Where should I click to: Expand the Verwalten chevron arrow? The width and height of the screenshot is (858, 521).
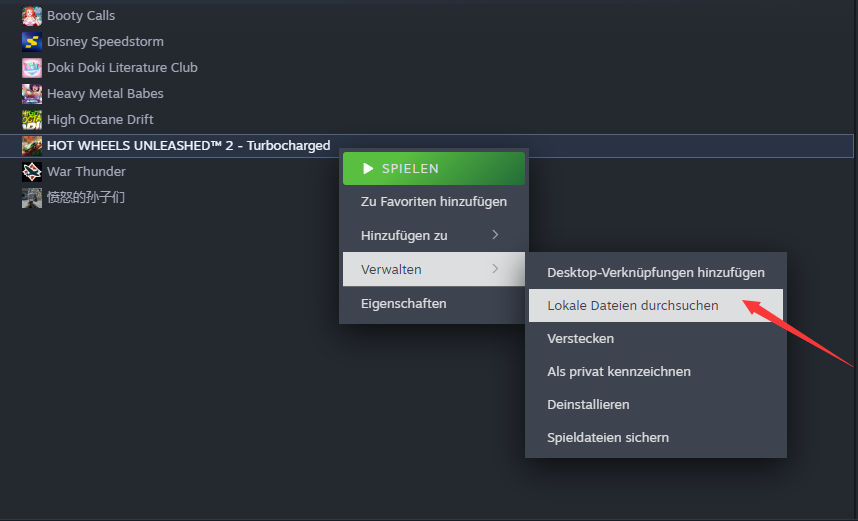(495, 269)
